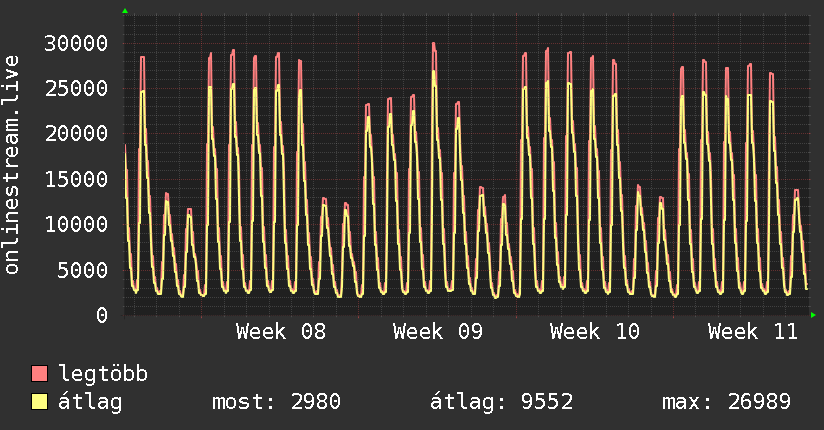Click the 30000 y-axis tick label
Viewport: 824px width, 430px height.
pyautogui.click(x=76, y=43)
